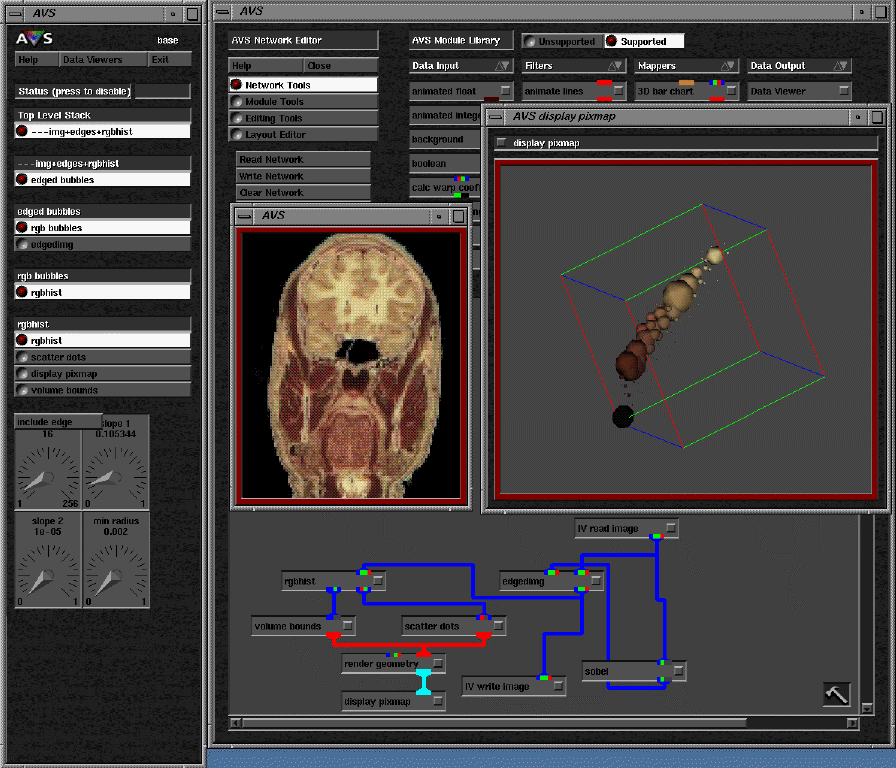Image resolution: width=896 pixels, height=768 pixels.
Task: Click the horizontal scrollbar of the network workspace
Action: coord(494,723)
